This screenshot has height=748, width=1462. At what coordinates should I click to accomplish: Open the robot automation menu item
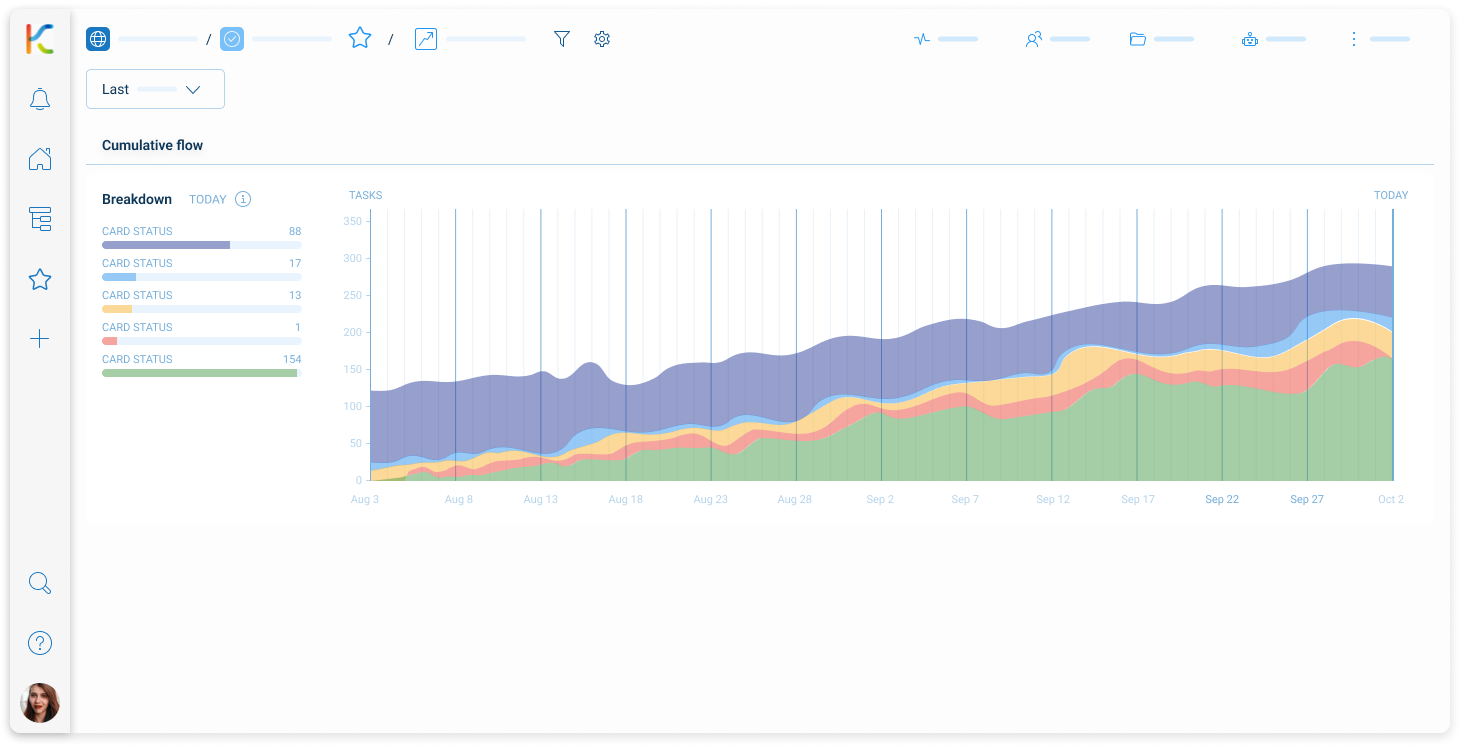tap(1250, 39)
